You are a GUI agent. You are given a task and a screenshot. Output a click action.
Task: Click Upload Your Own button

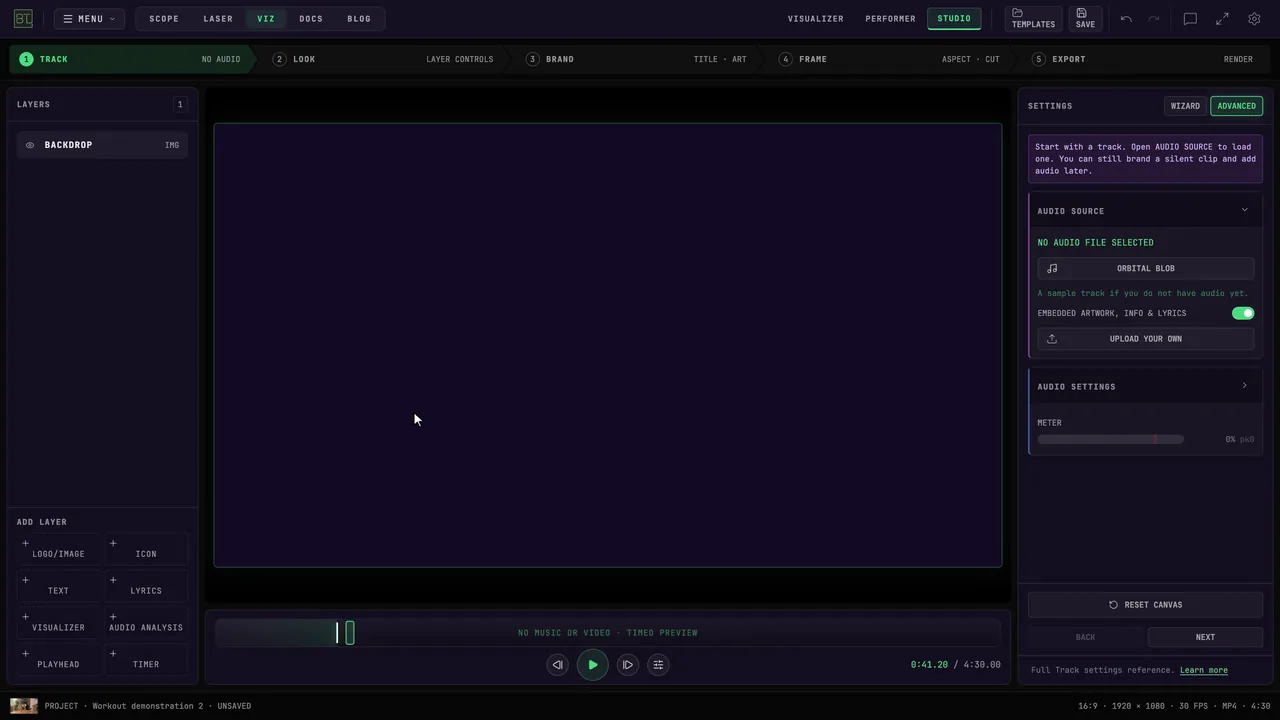pyautogui.click(x=1146, y=339)
